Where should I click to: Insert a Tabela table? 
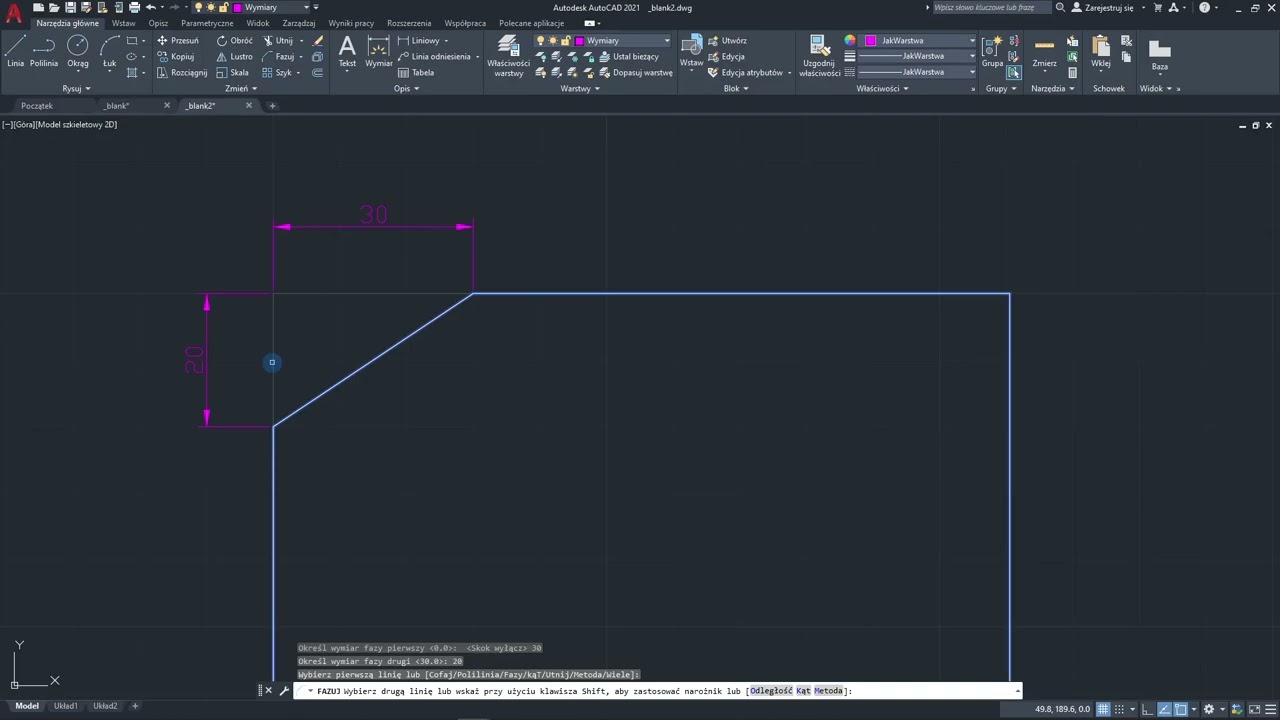[416, 73]
